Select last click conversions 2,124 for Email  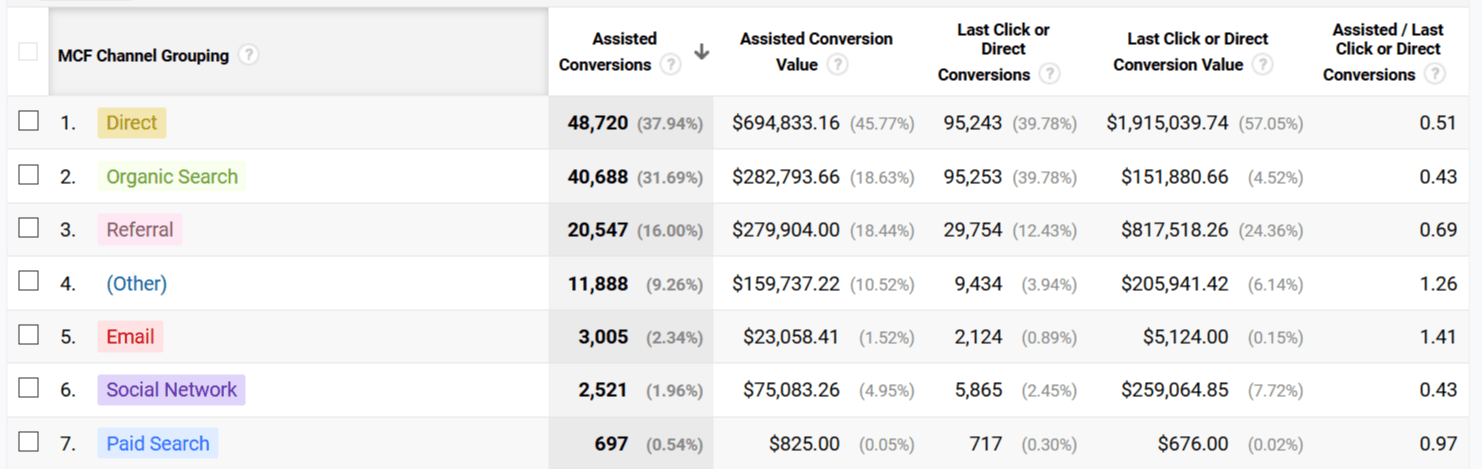[978, 337]
